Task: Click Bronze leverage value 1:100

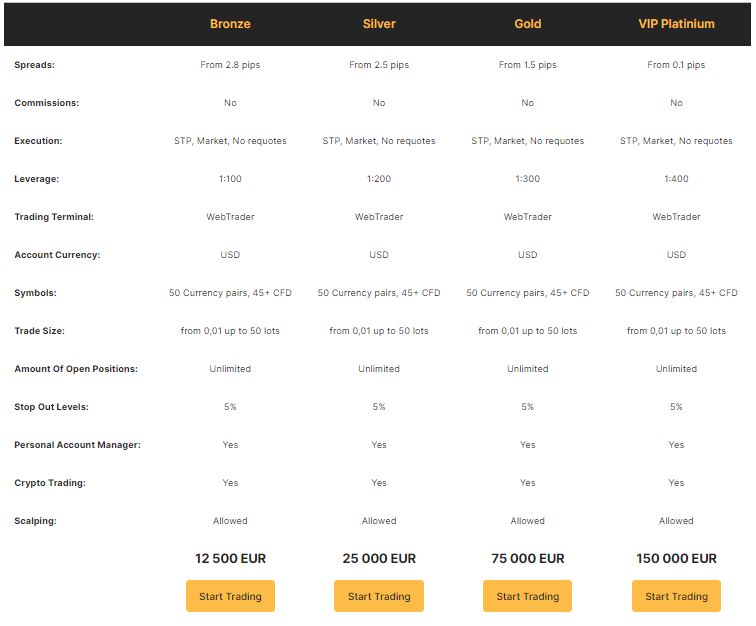Action: coord(230,179)
